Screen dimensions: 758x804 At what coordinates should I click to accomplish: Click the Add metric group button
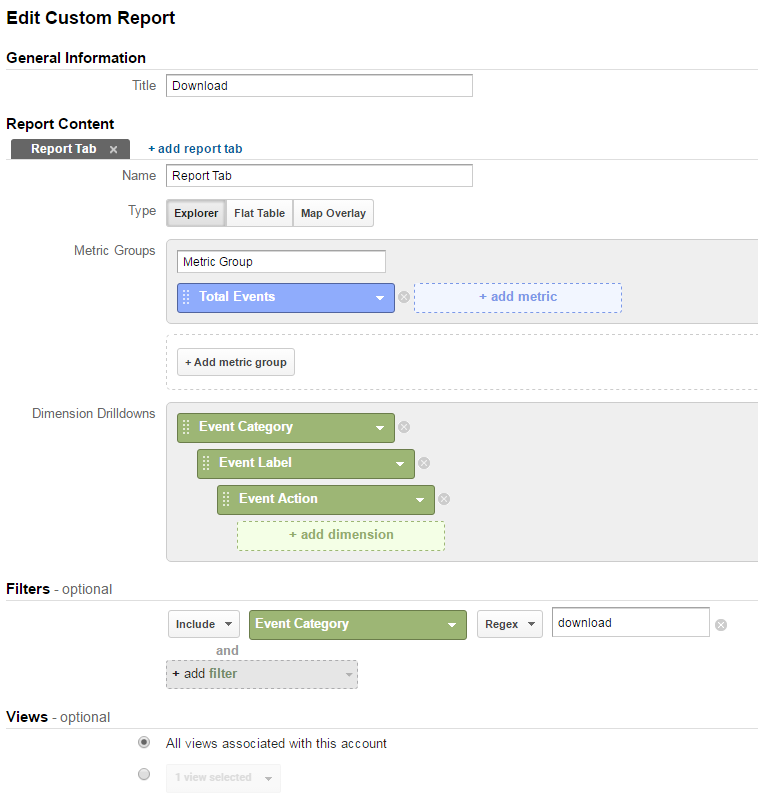point(236,362)
